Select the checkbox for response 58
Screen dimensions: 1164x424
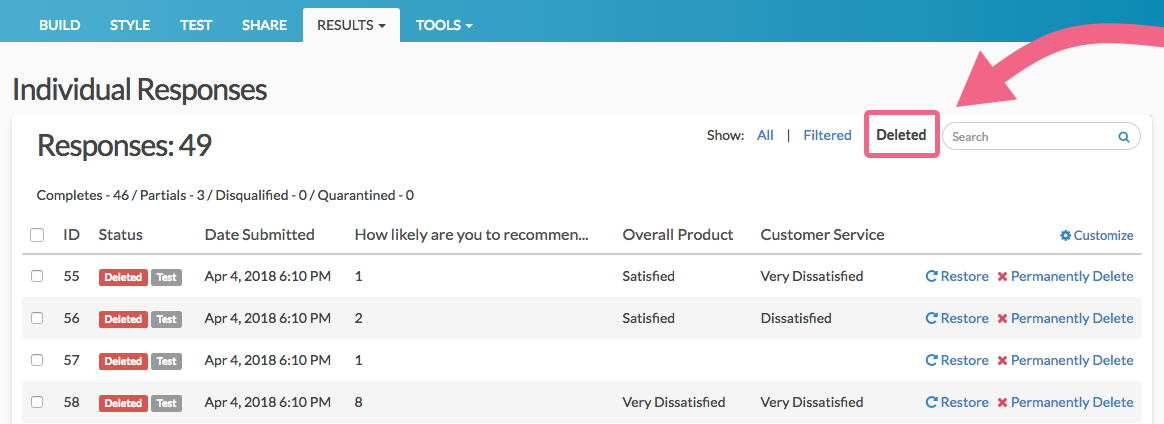click(37, 403)
